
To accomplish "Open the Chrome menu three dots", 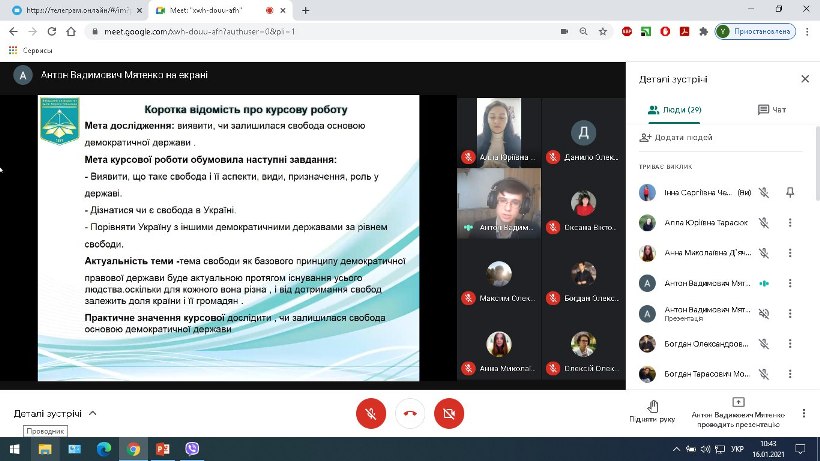I will [x=807, y=31].
